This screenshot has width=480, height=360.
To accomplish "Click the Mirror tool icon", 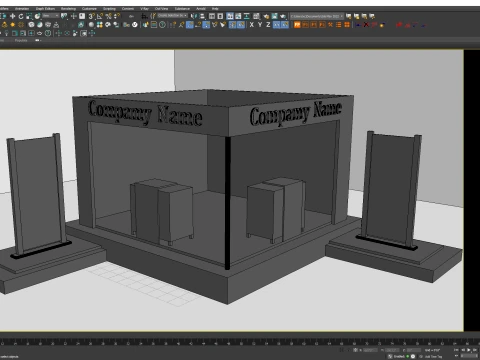I will [x=194, y=16].
